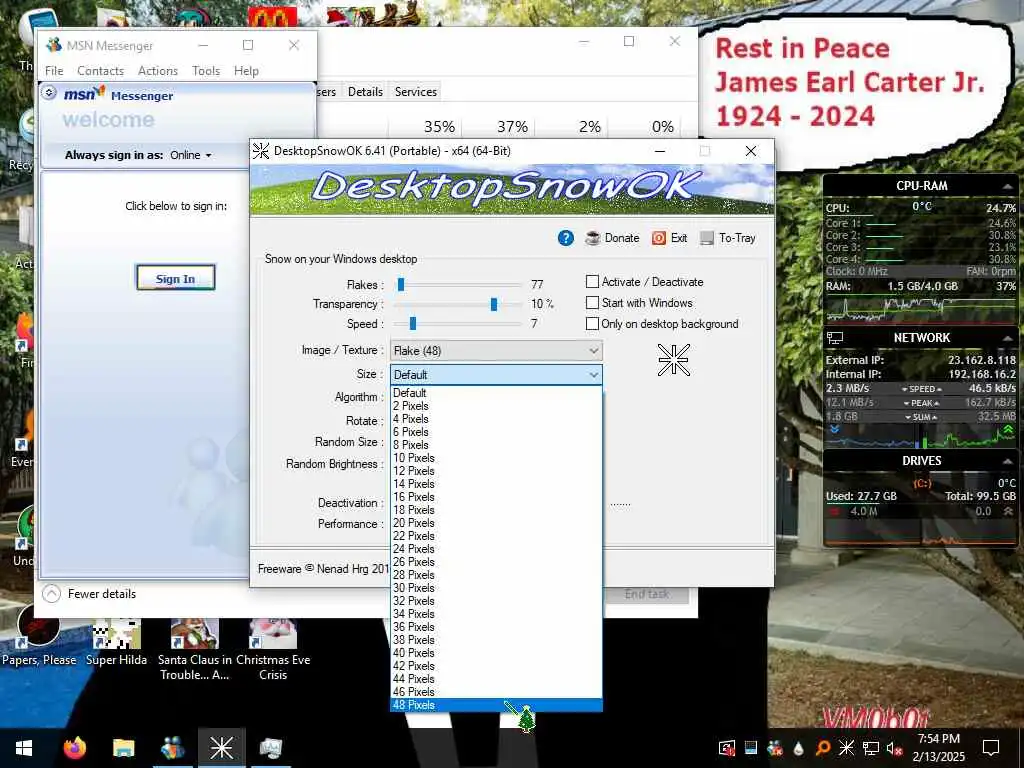Click MSN Messenger title bar butterfly icon
This screenshot has height=768, width=1024.
(54, 45)
